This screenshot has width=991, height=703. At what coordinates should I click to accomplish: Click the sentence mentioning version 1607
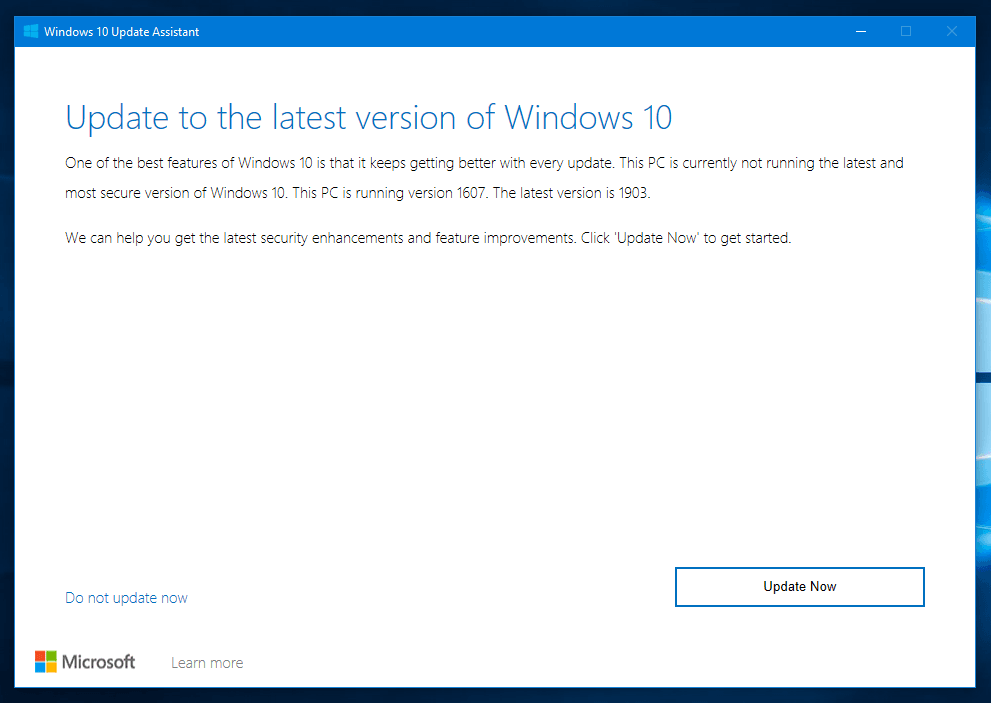[x=390, y=193]
